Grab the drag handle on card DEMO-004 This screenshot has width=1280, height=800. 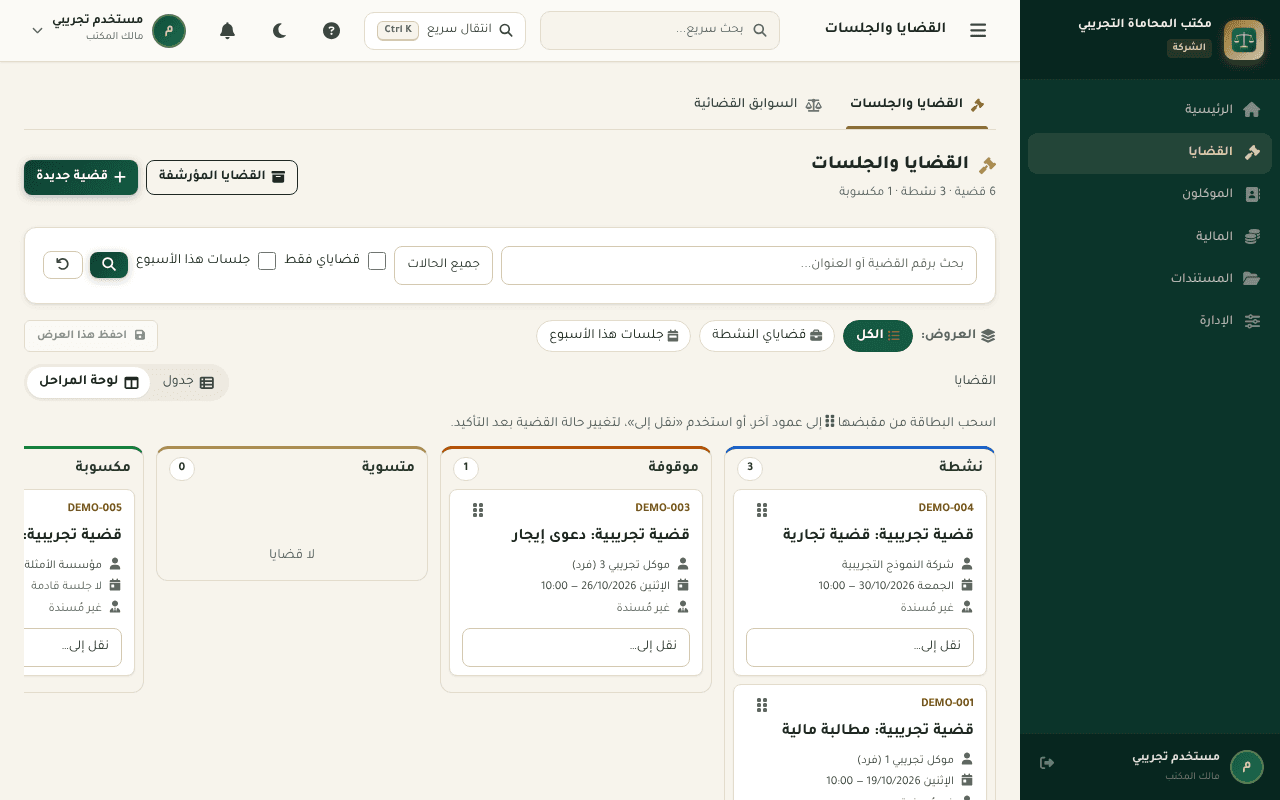[x=762, y=510]
